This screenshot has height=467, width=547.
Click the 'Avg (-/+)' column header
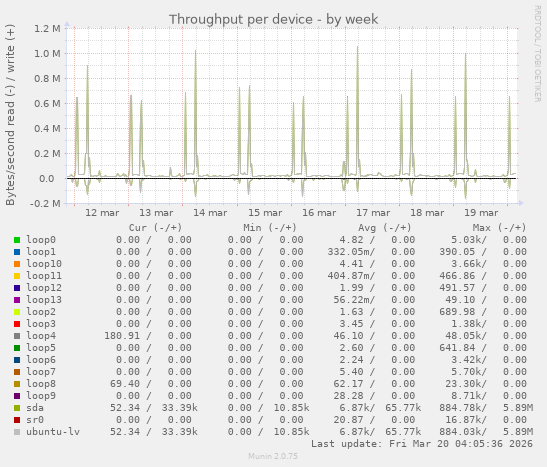[384, 228]
